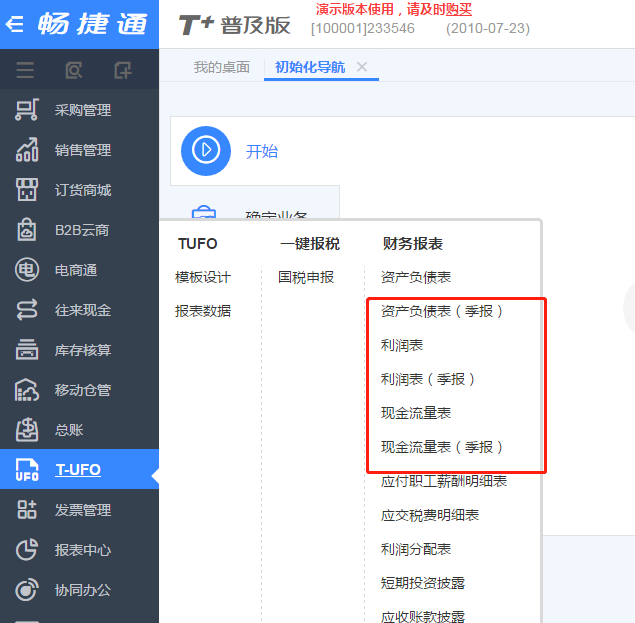Image resolution: width=635 pixels, height=623 pixels.
Task: Click the 总账 ledger icon
Action: tap(27, 430)
